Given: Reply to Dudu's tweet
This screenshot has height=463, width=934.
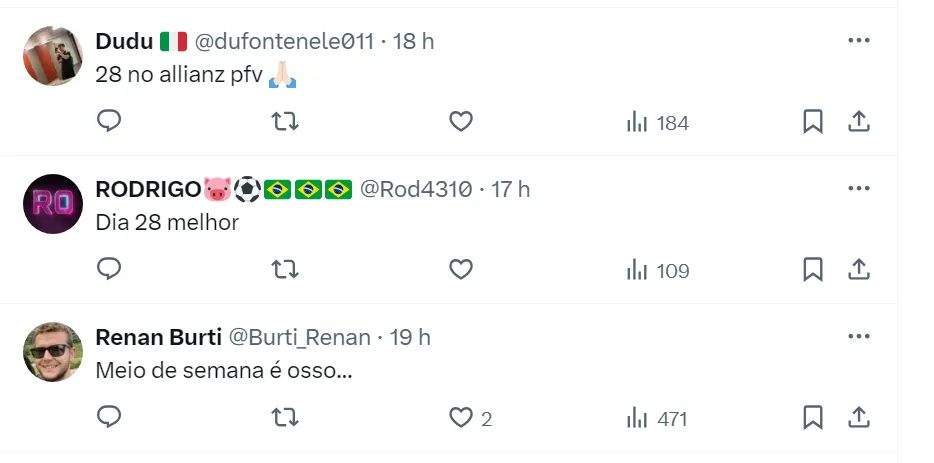Looking at the screenshot, I should tap(109, 122).
